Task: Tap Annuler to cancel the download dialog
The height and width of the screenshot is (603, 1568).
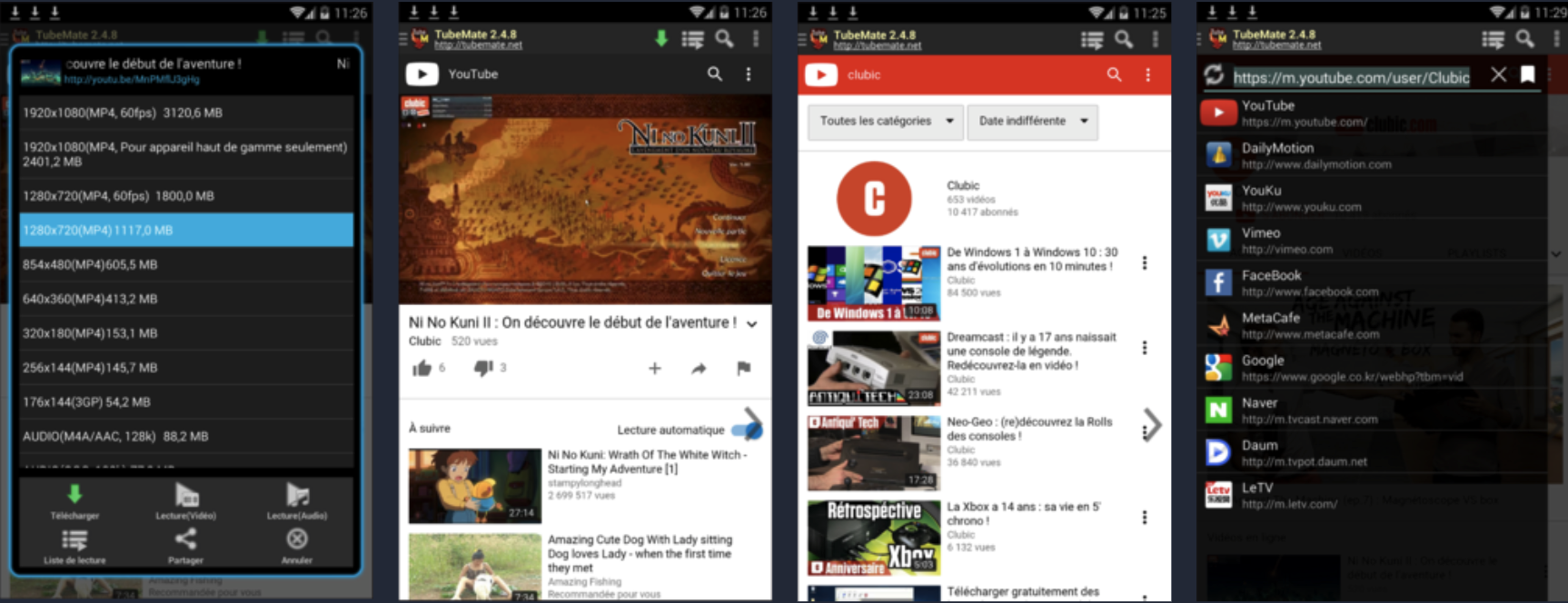Action: (297, 546)
